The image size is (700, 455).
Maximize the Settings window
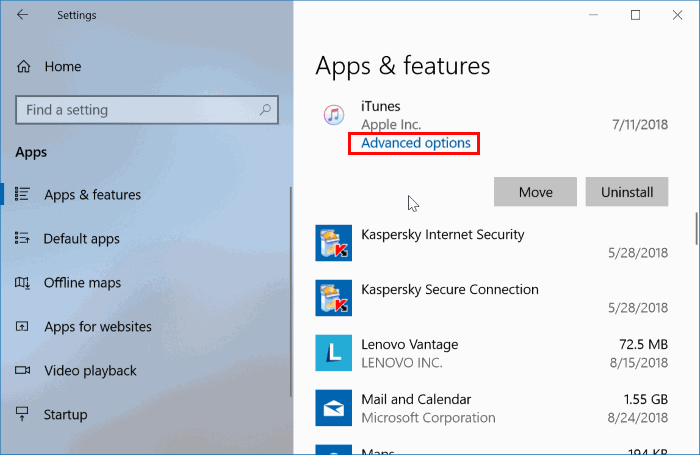(x=635, y=15)
